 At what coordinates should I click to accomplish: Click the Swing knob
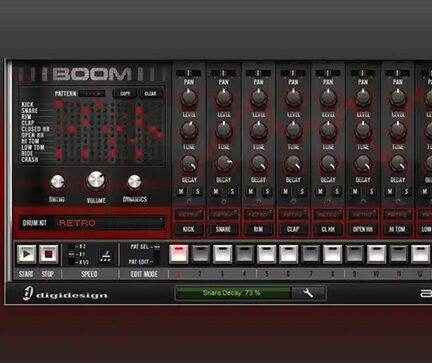point(57,182)
